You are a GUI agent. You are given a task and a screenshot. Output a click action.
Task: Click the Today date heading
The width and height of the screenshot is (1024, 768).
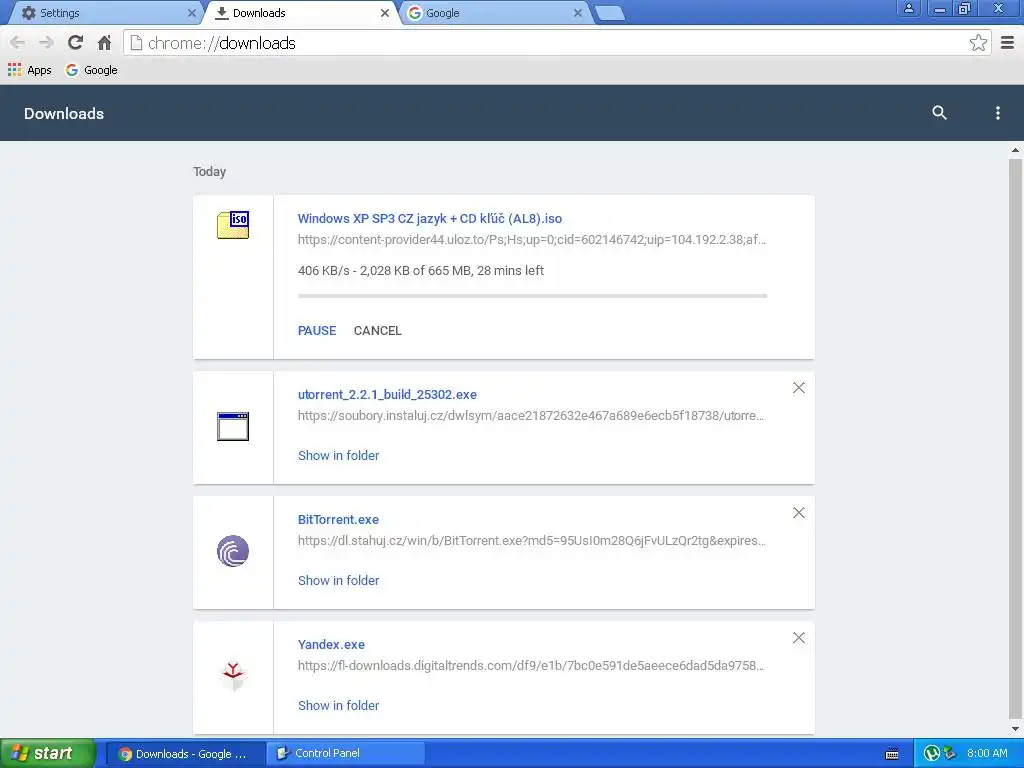coord(210,172)
